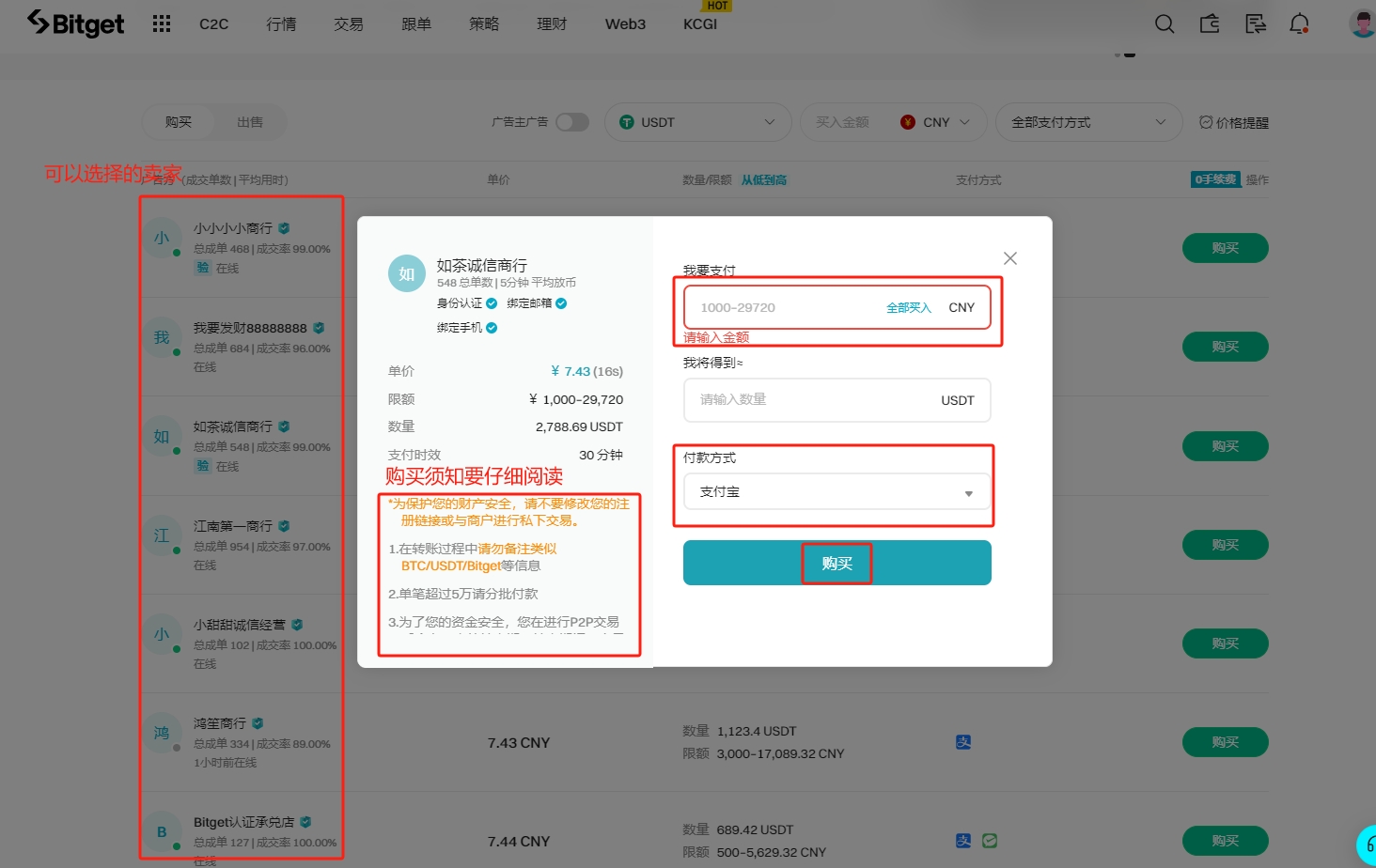Click the WeChat pay icon in Bitget认证承兑店 row

click(990, 841)
